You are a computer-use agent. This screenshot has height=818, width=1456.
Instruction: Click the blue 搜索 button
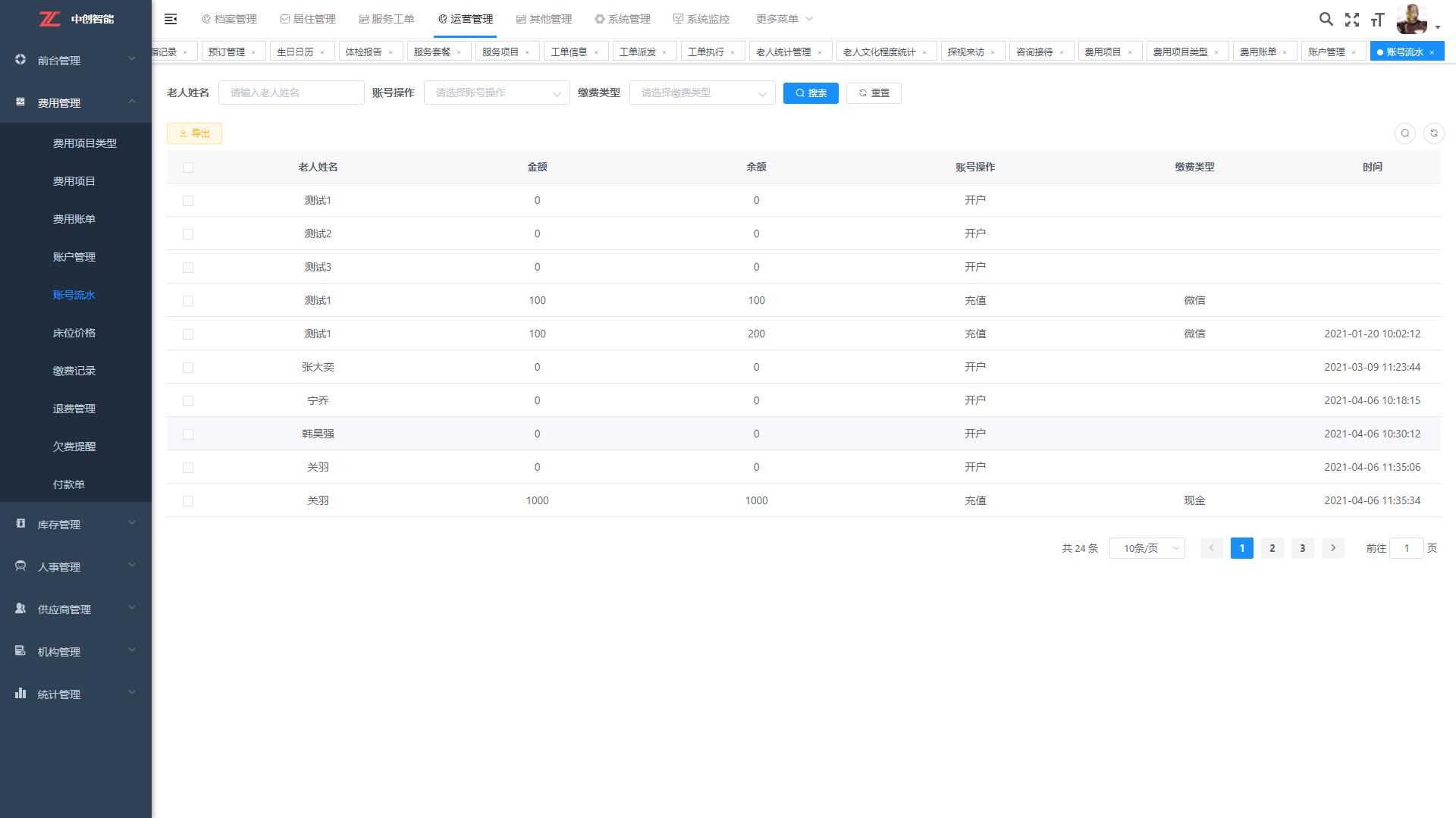pos(810,93)
